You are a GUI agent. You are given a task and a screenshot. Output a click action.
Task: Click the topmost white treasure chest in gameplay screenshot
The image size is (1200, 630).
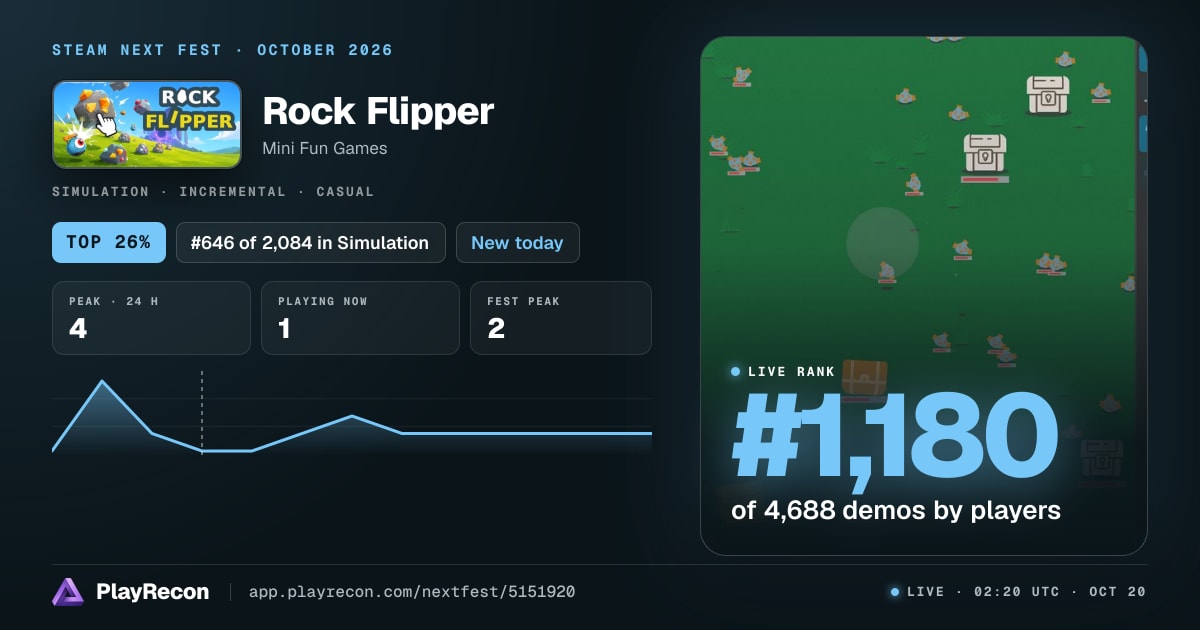pos(1048,95)
